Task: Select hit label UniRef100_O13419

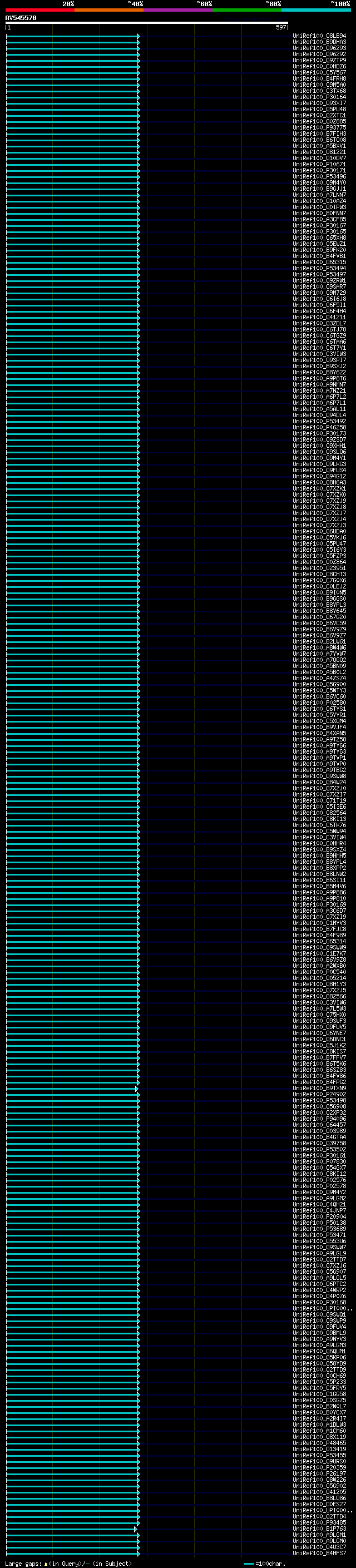Action: point(319,1449)
